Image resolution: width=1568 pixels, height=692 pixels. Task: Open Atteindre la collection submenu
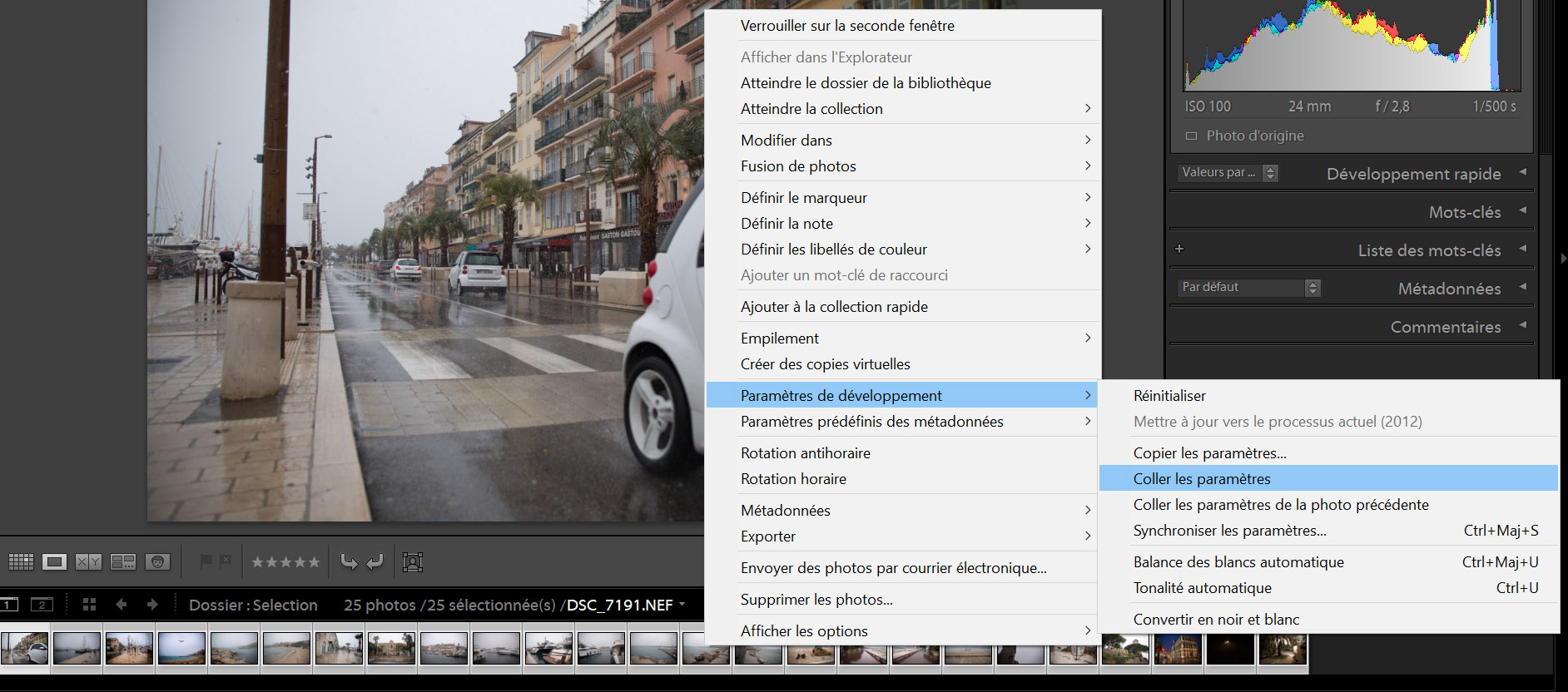(x=903, y=109)
